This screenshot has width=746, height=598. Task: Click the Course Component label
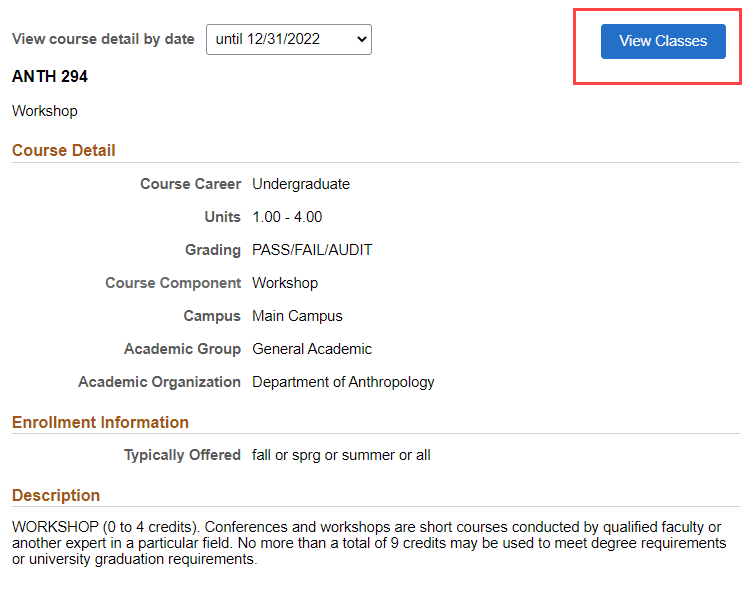click(x=173, y=283)
